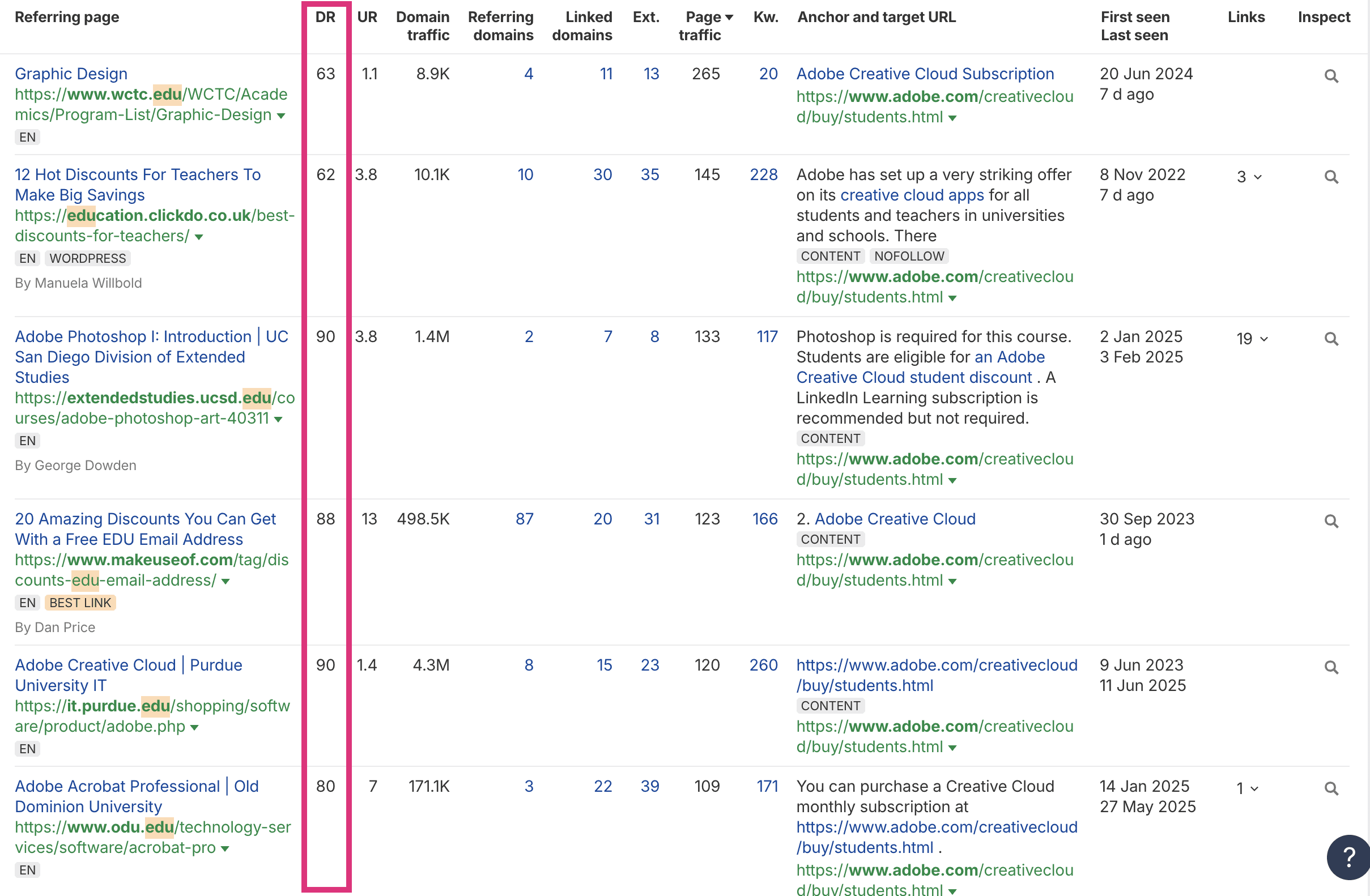Sort by Domain traffic column header
The height and width of the screenshot is (896, 1370).
[x=423, y=26]
